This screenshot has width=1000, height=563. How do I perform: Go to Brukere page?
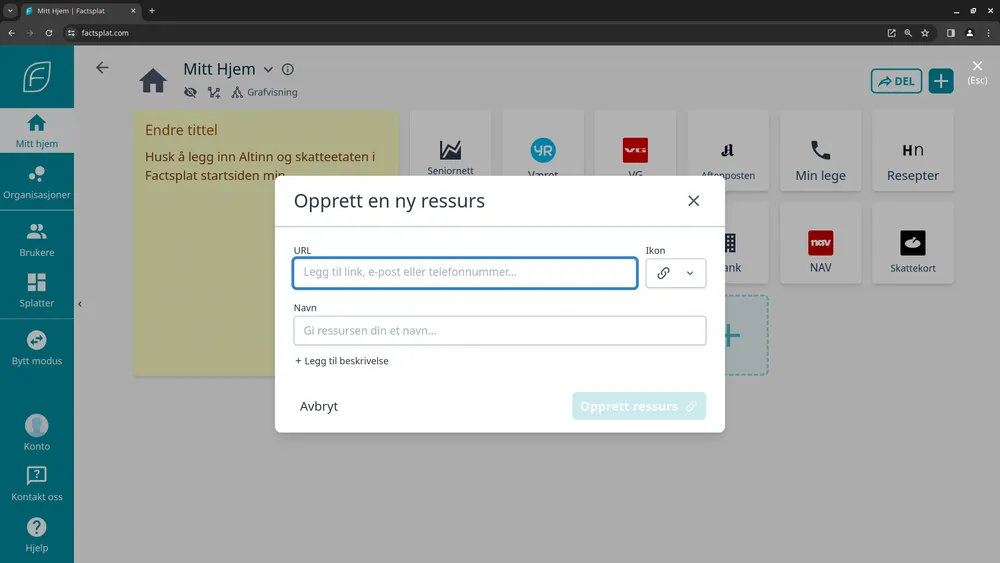pos(37,240)
